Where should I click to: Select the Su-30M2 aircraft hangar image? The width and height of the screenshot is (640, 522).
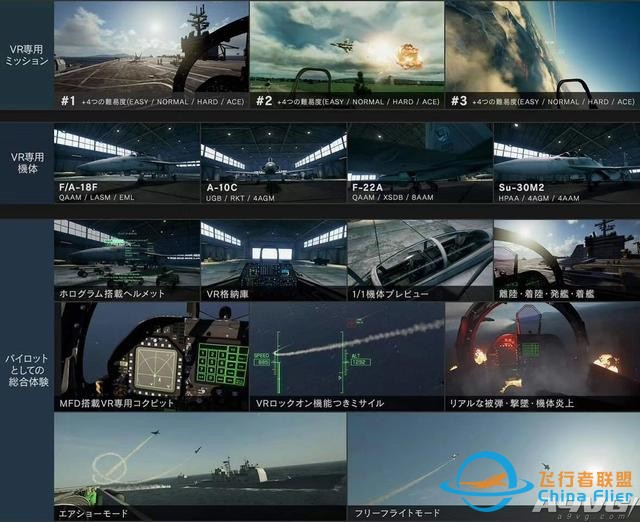[567, 163]
